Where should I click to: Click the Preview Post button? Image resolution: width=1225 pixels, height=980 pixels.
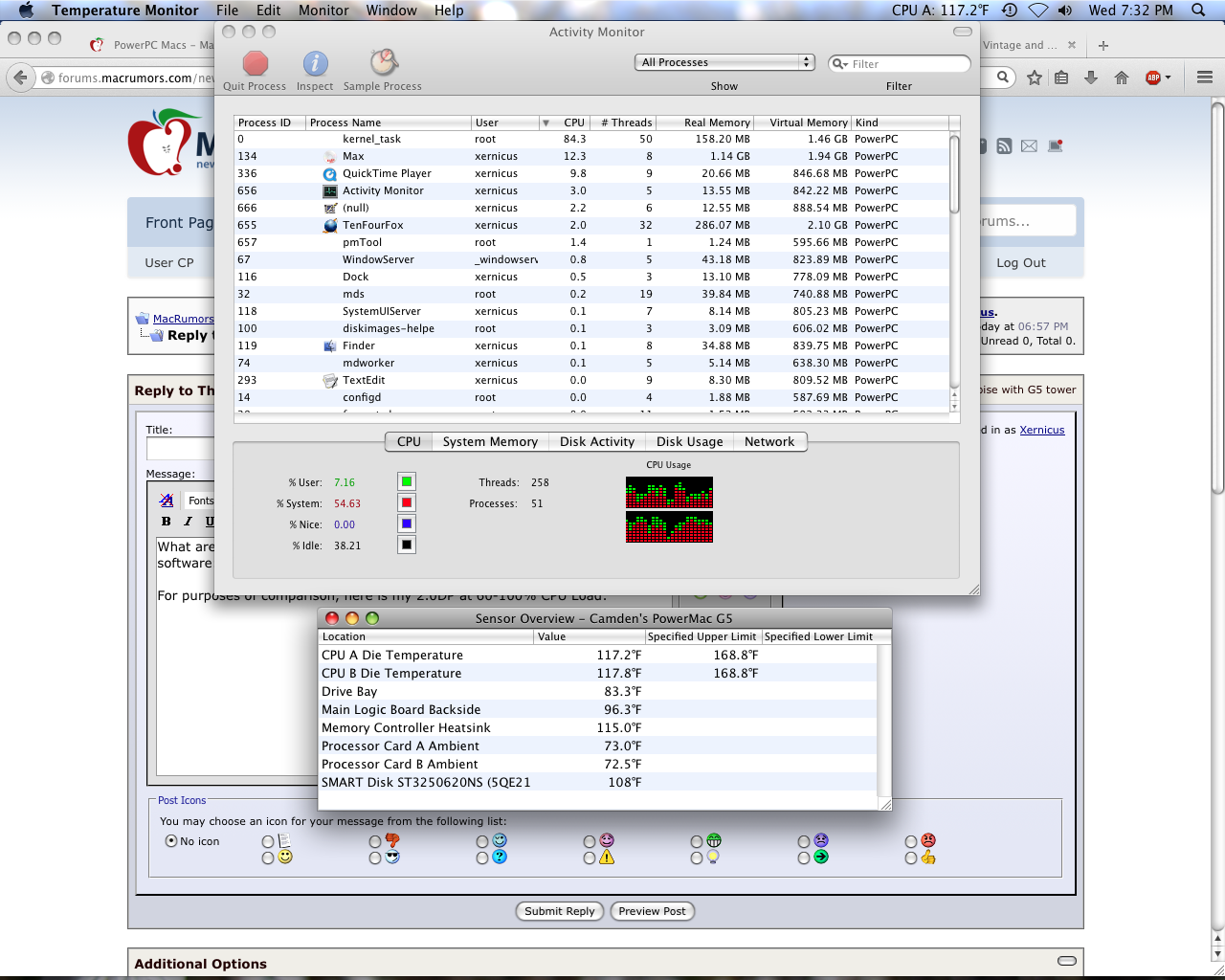652,911
